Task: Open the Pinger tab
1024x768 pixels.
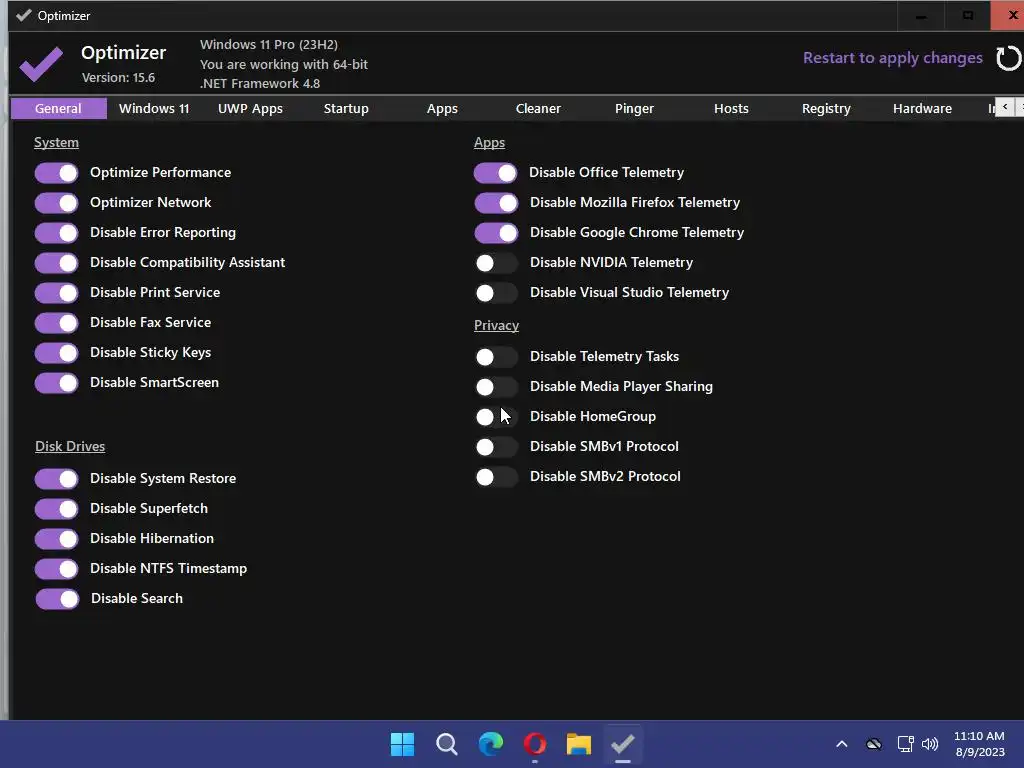Action: point(634,108)
